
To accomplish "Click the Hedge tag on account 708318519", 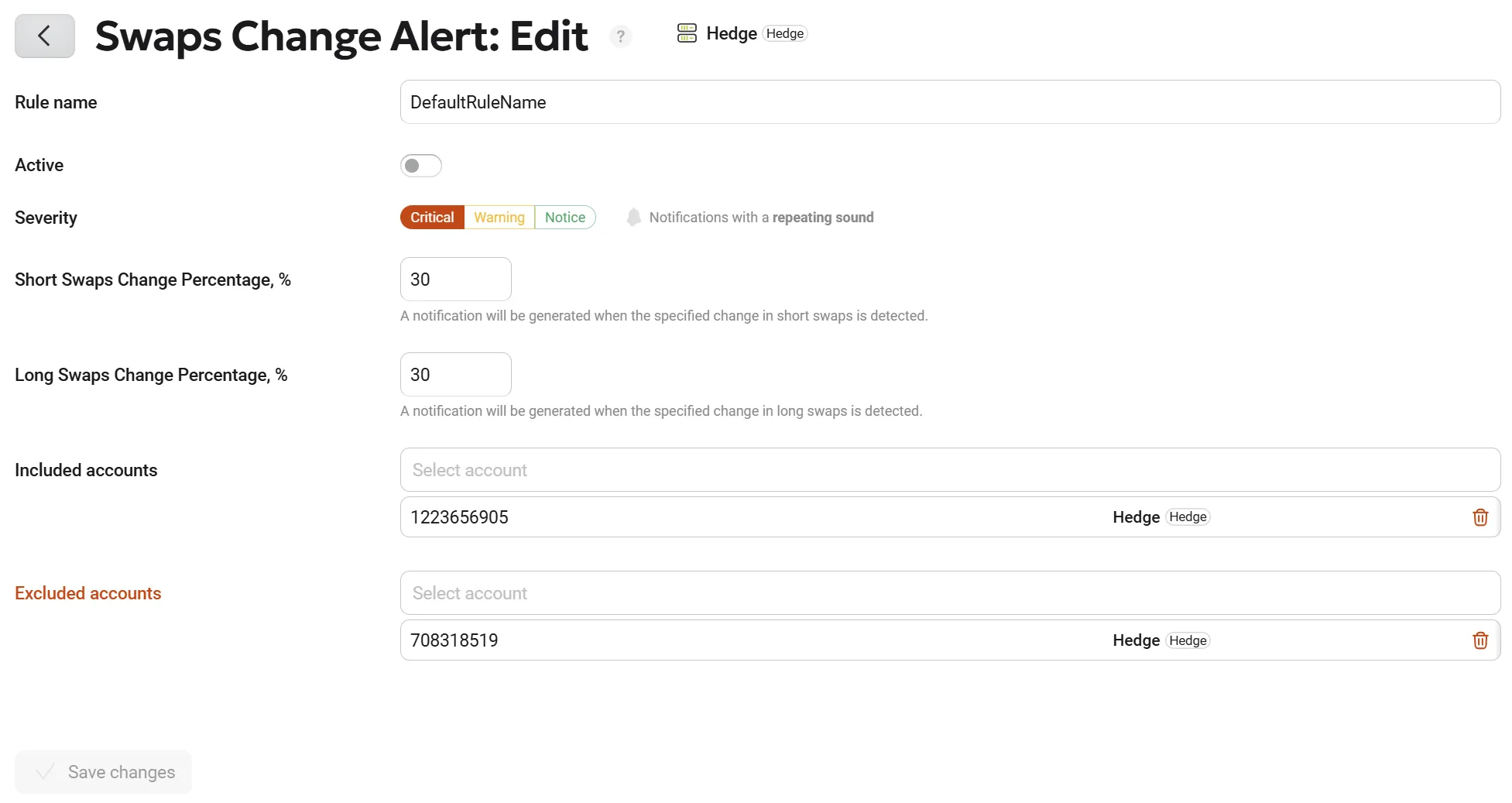I will click(x=1188, y=640).
